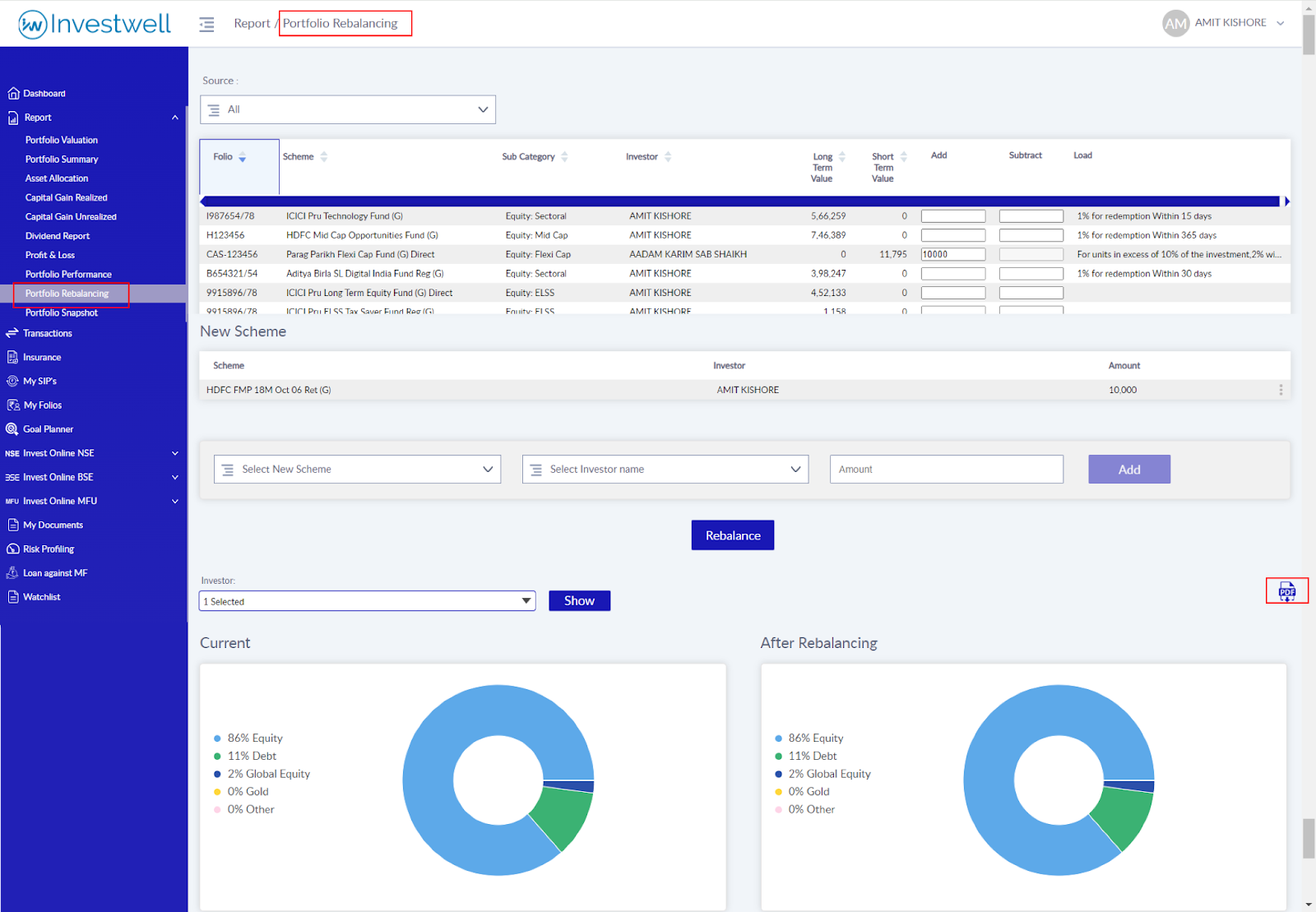The width and height of the screenshot is (1316, 912).
Task: Expand Invest Online MFU menu
Action: (x=175, y=501)
